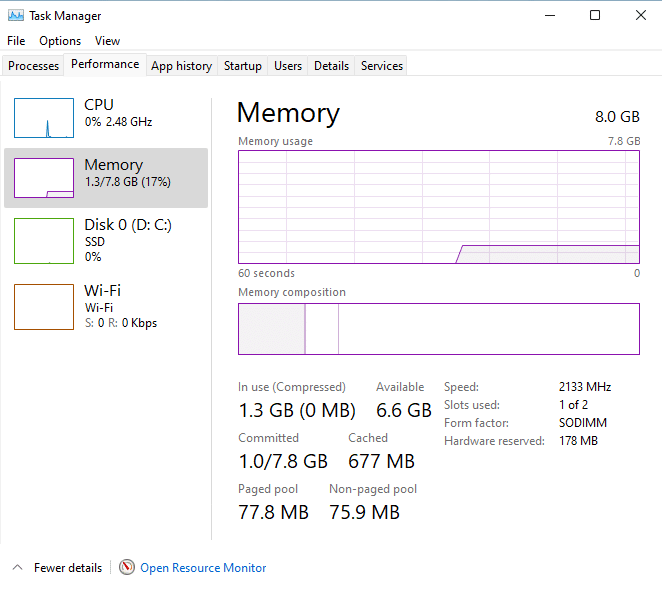Click the Memory usage graph
The width and height of the screenshot is (662, 592).
[439, 207]
